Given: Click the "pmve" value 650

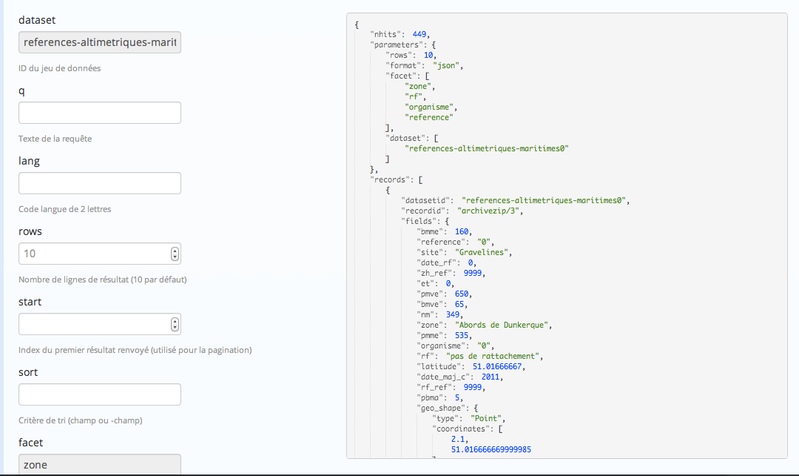Looking at the screenshot, I should click(462, 294).
